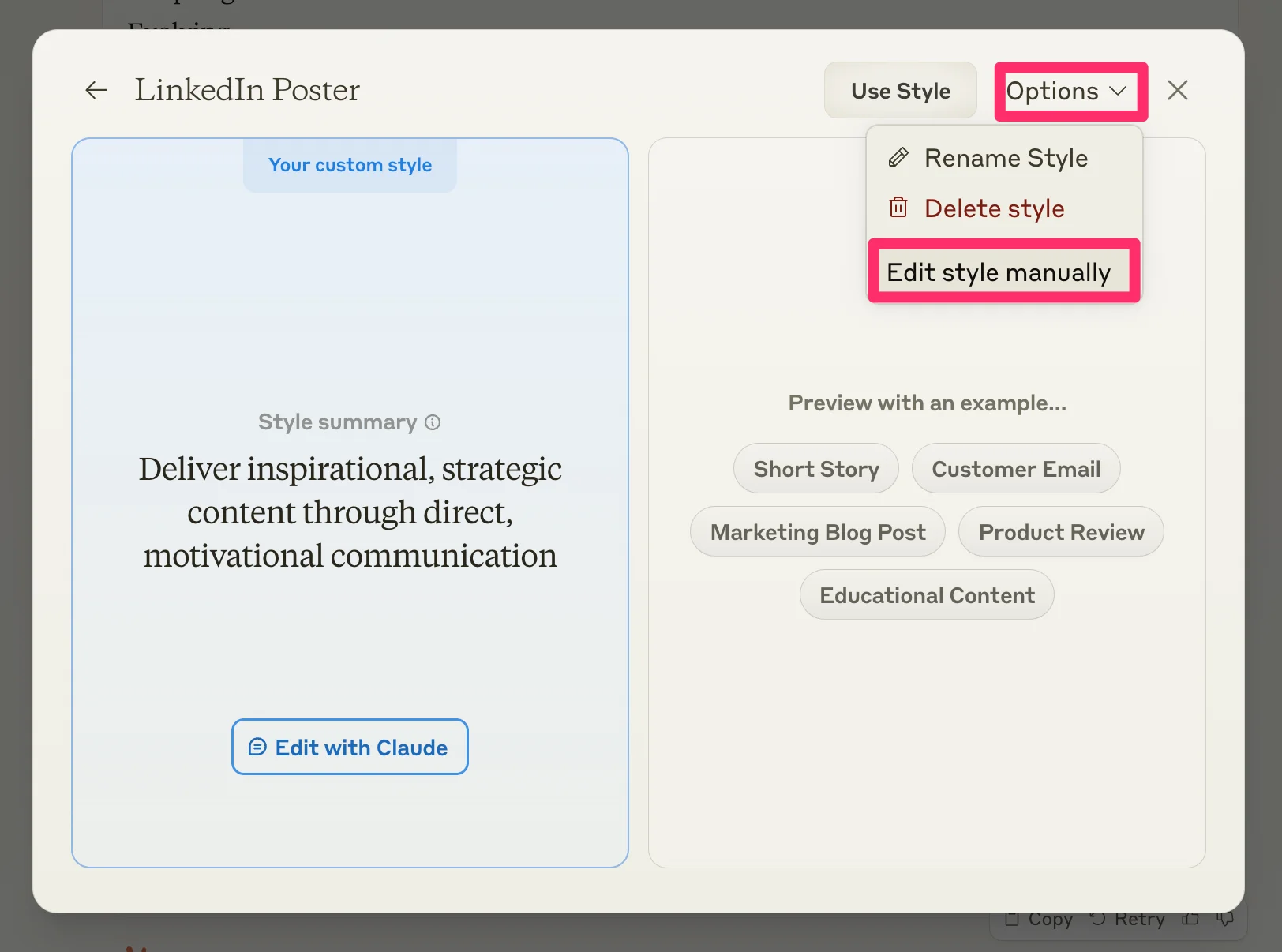
Task: Click thumbs up icon in background chat
Action: 1190,920
